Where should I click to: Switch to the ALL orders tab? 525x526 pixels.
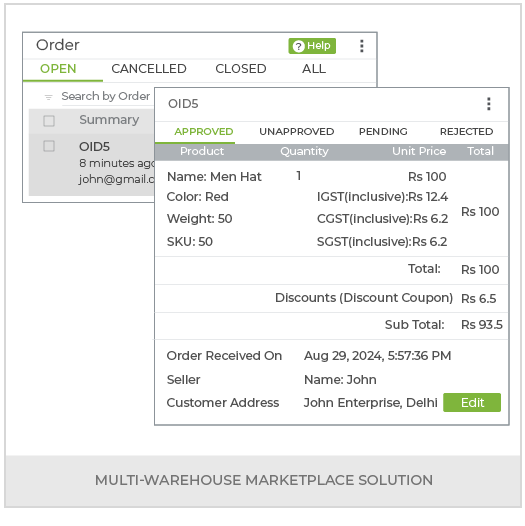point(313,69)
